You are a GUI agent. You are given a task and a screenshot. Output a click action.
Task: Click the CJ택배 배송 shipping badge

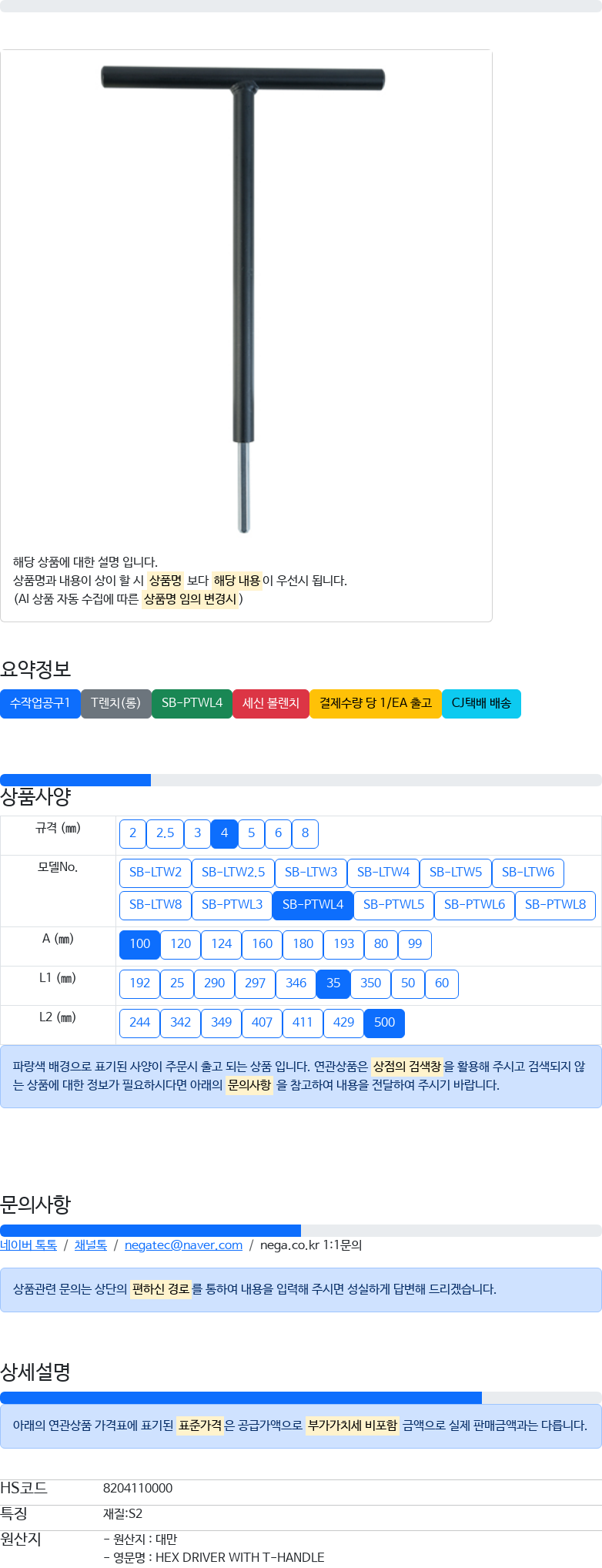point(481,703)
